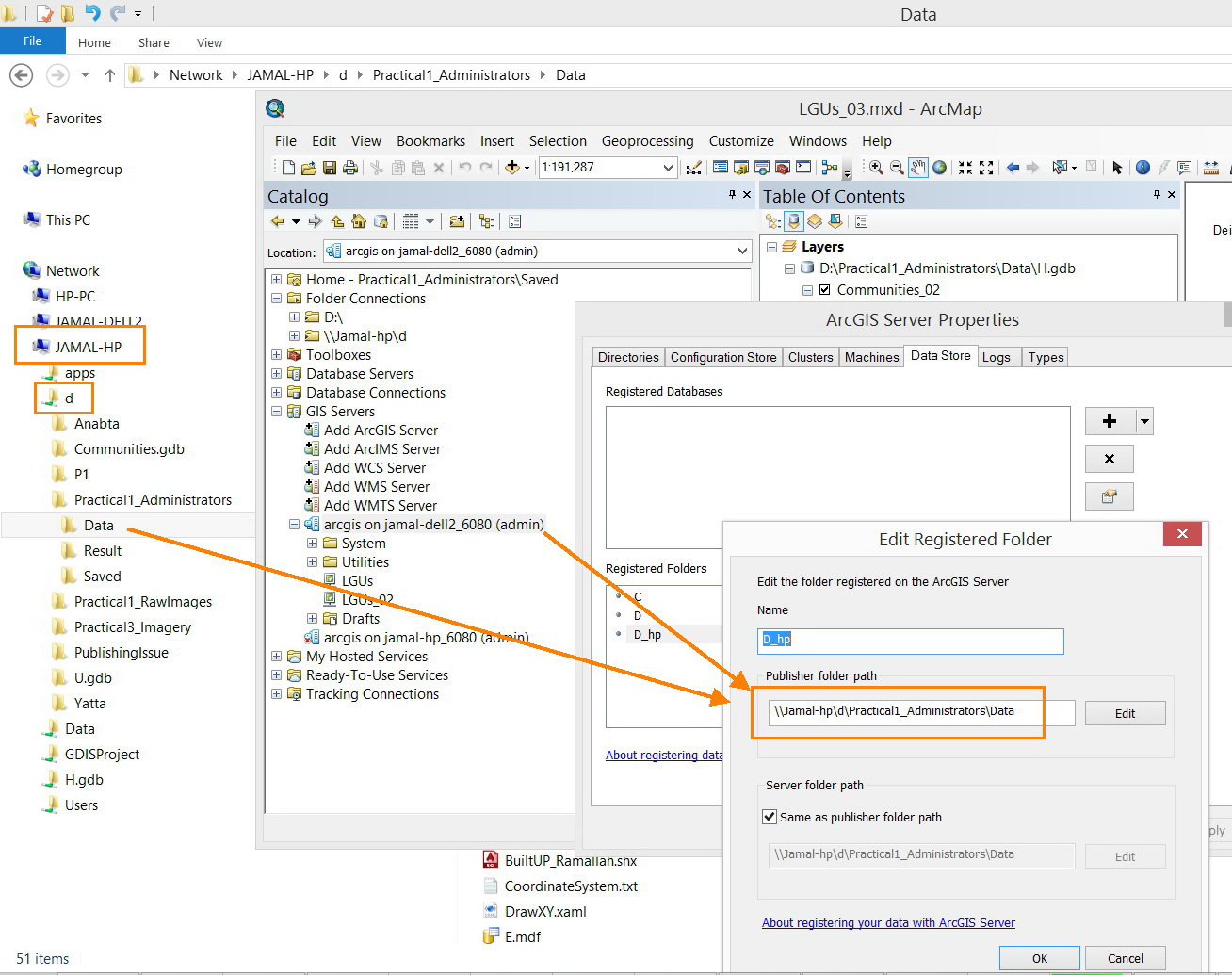Click the add registered database plus button

point(1110,421)
